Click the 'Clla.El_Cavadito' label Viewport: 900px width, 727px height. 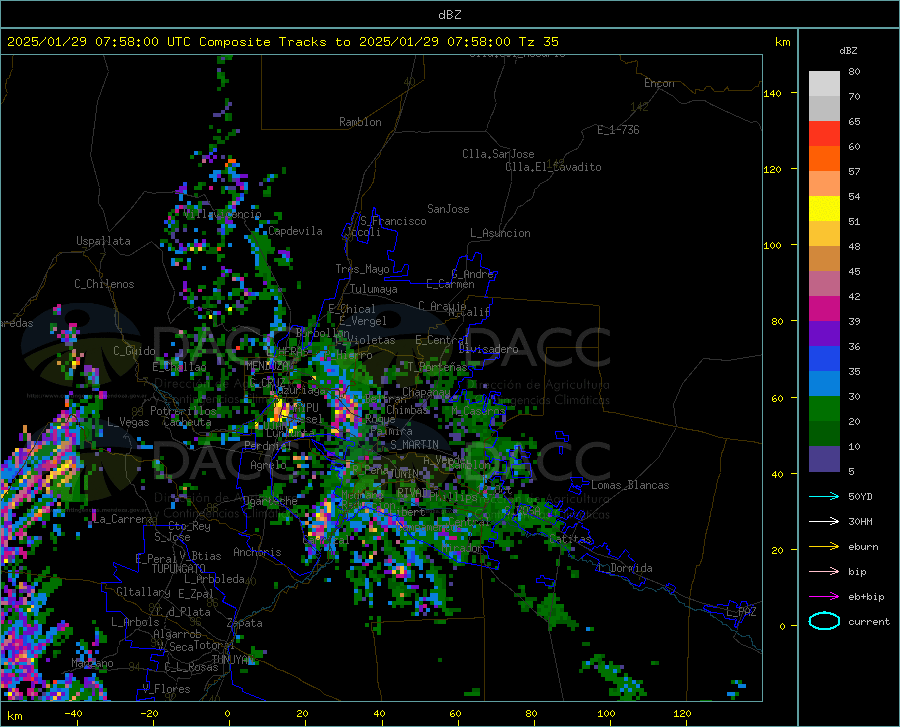click(553, 167)
